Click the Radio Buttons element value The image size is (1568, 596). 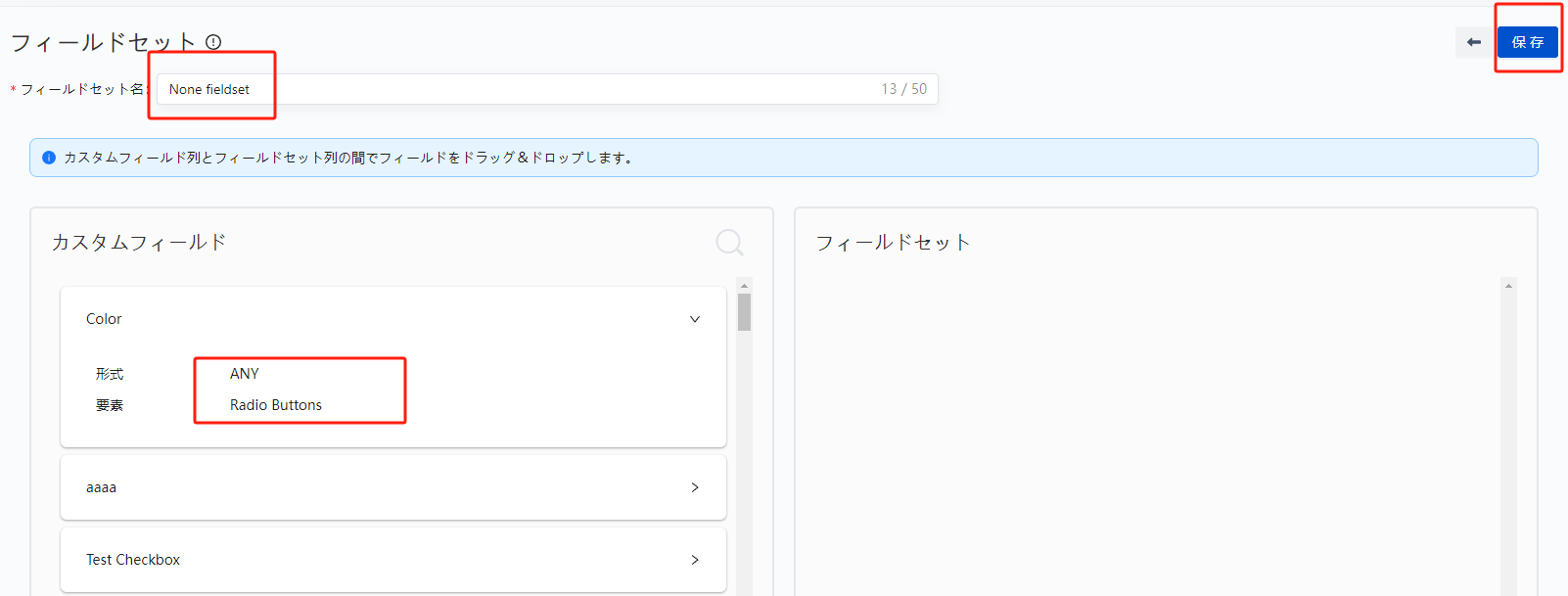[x=276, y=405]
